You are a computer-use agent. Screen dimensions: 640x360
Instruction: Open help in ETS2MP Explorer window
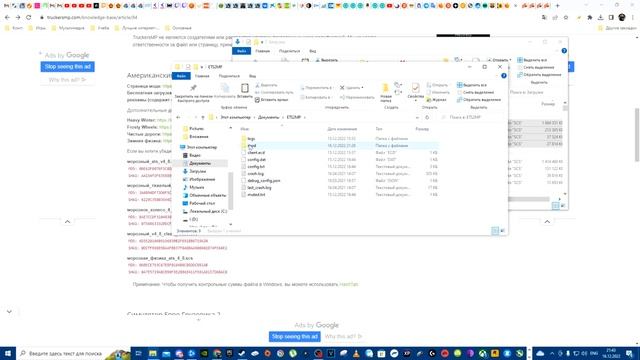(x=504, y=76)
